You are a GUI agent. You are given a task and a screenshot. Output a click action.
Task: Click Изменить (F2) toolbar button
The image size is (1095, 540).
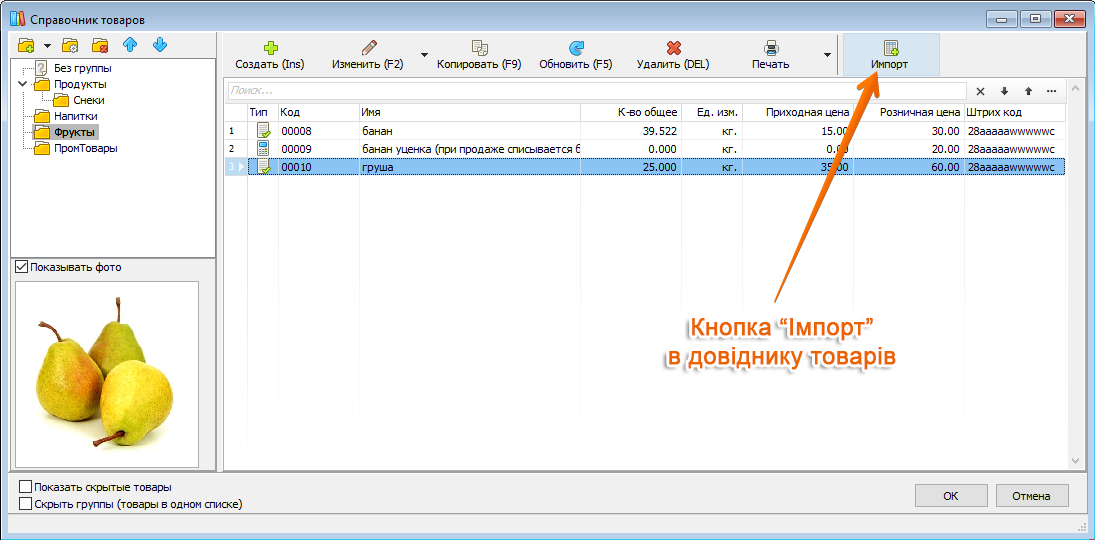[368, 55]
